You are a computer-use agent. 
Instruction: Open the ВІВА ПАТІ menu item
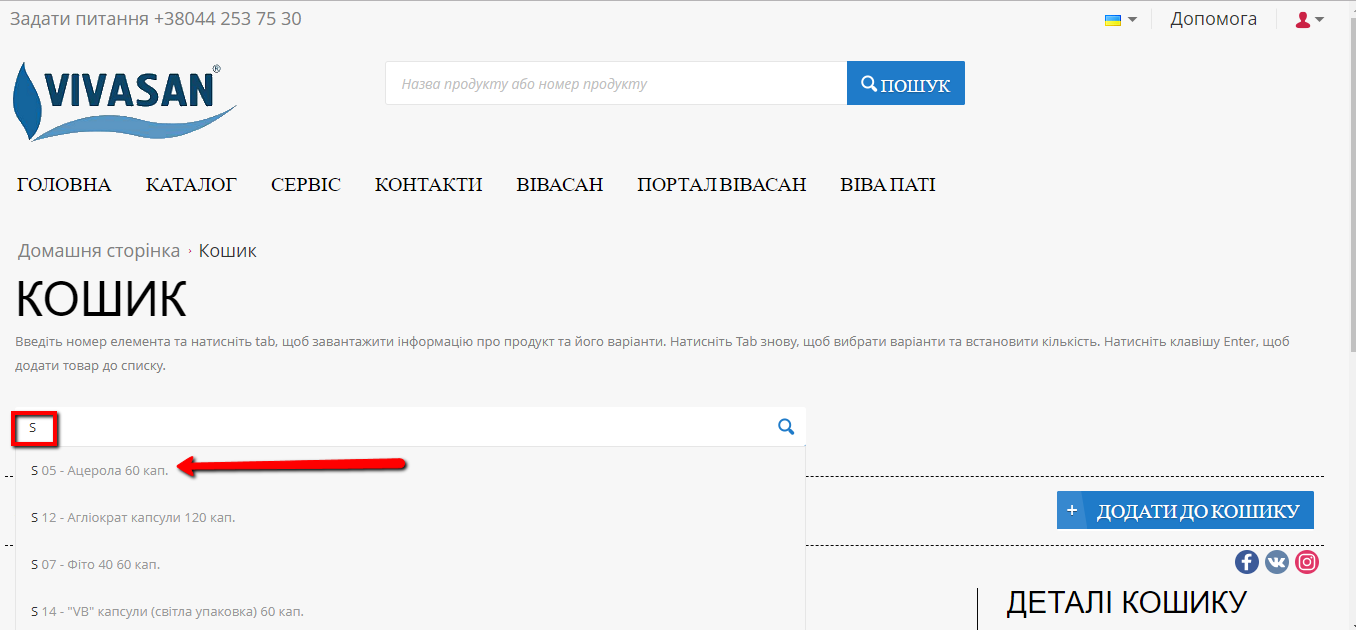click(x=888, y=185)
